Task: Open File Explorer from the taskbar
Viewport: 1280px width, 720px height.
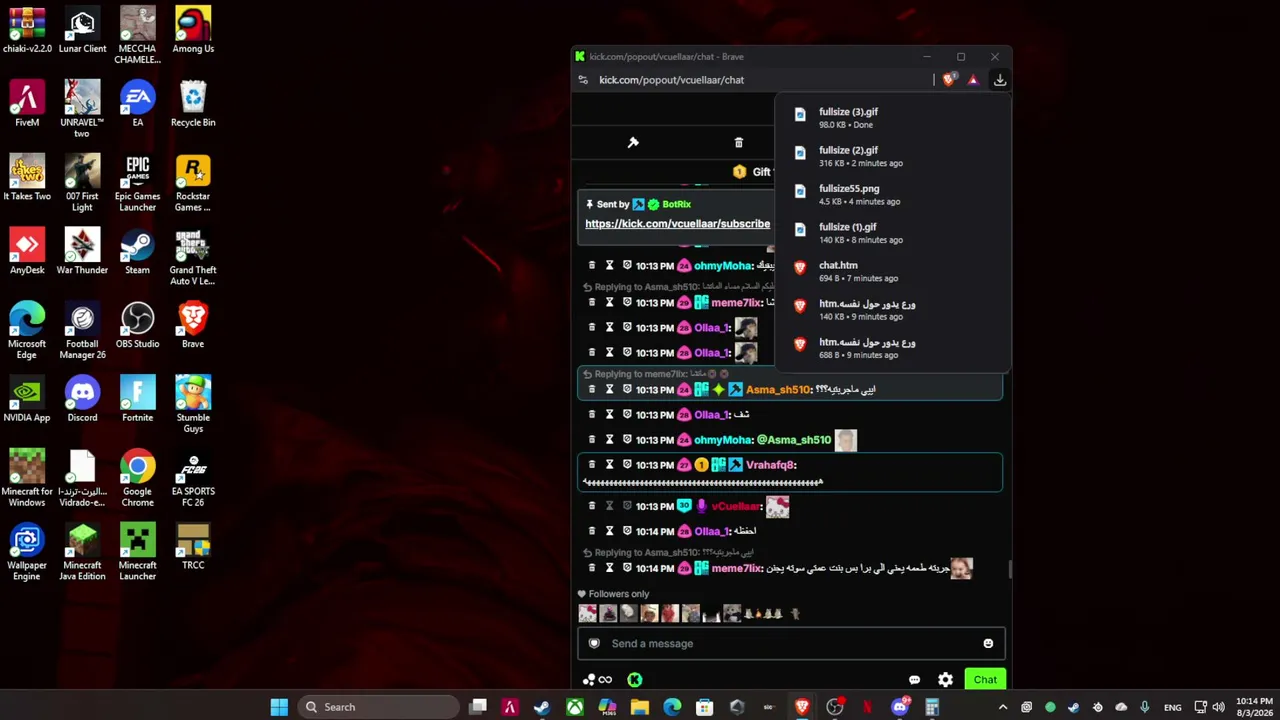Action: pos(639,707)
